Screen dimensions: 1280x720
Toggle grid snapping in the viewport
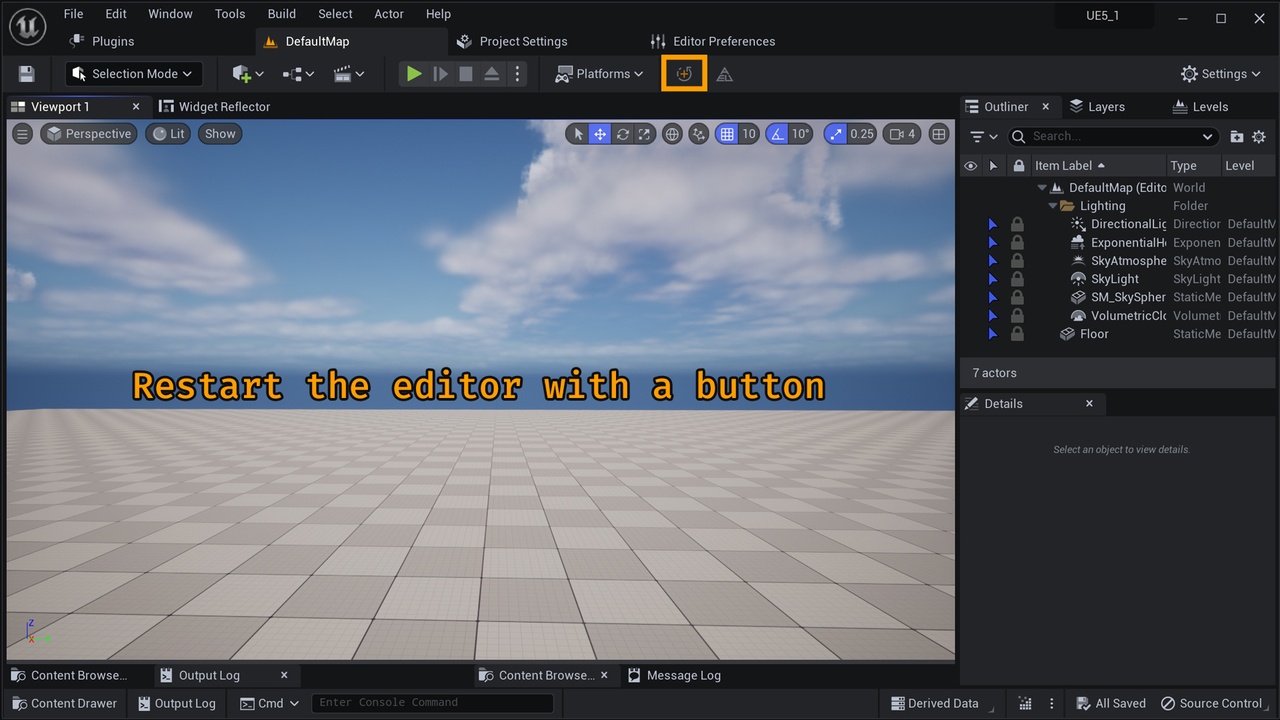pyautogui.click(x=727, y=134)
